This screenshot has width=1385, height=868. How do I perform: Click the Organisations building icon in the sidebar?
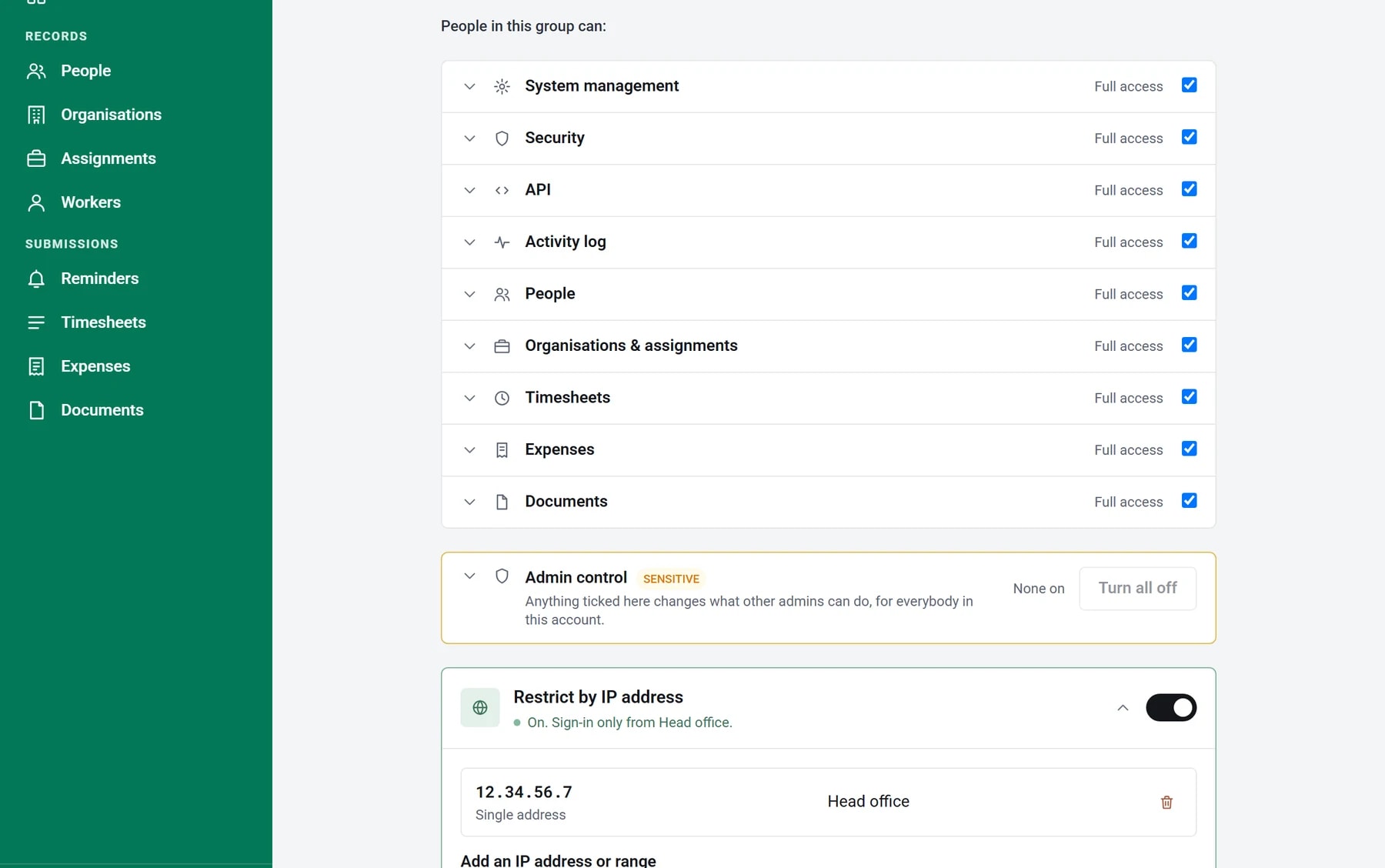[x=36, y=115]
